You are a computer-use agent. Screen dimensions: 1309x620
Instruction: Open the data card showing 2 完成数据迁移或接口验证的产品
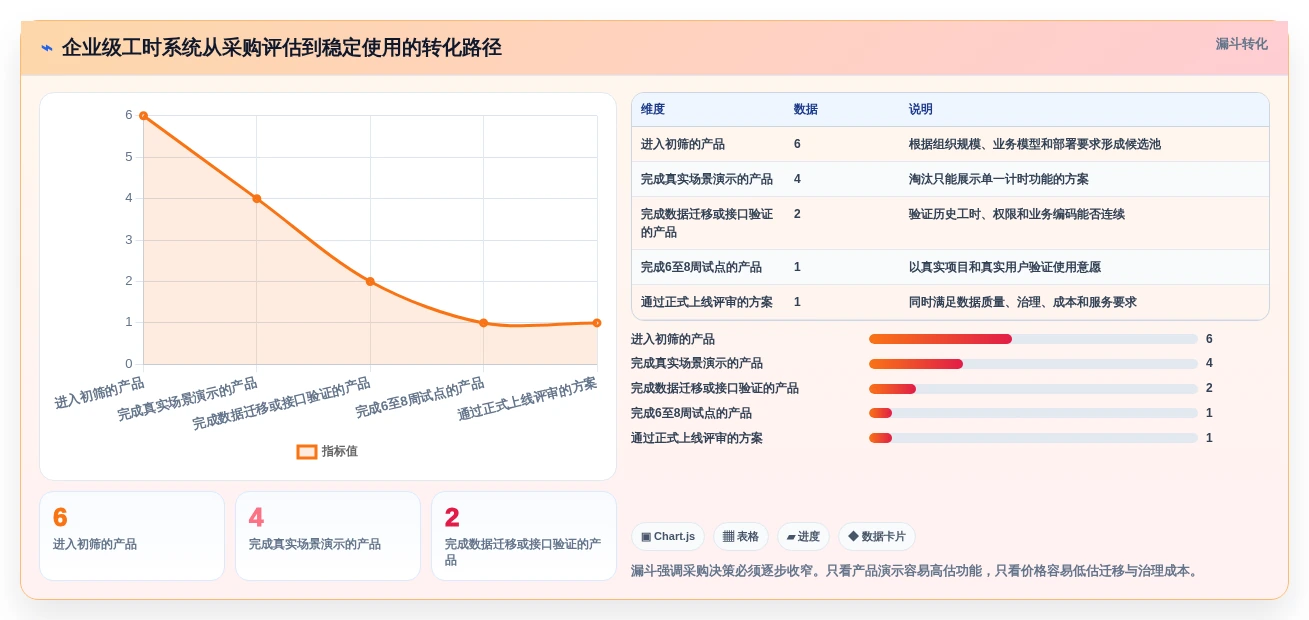[x=524, y=536]
